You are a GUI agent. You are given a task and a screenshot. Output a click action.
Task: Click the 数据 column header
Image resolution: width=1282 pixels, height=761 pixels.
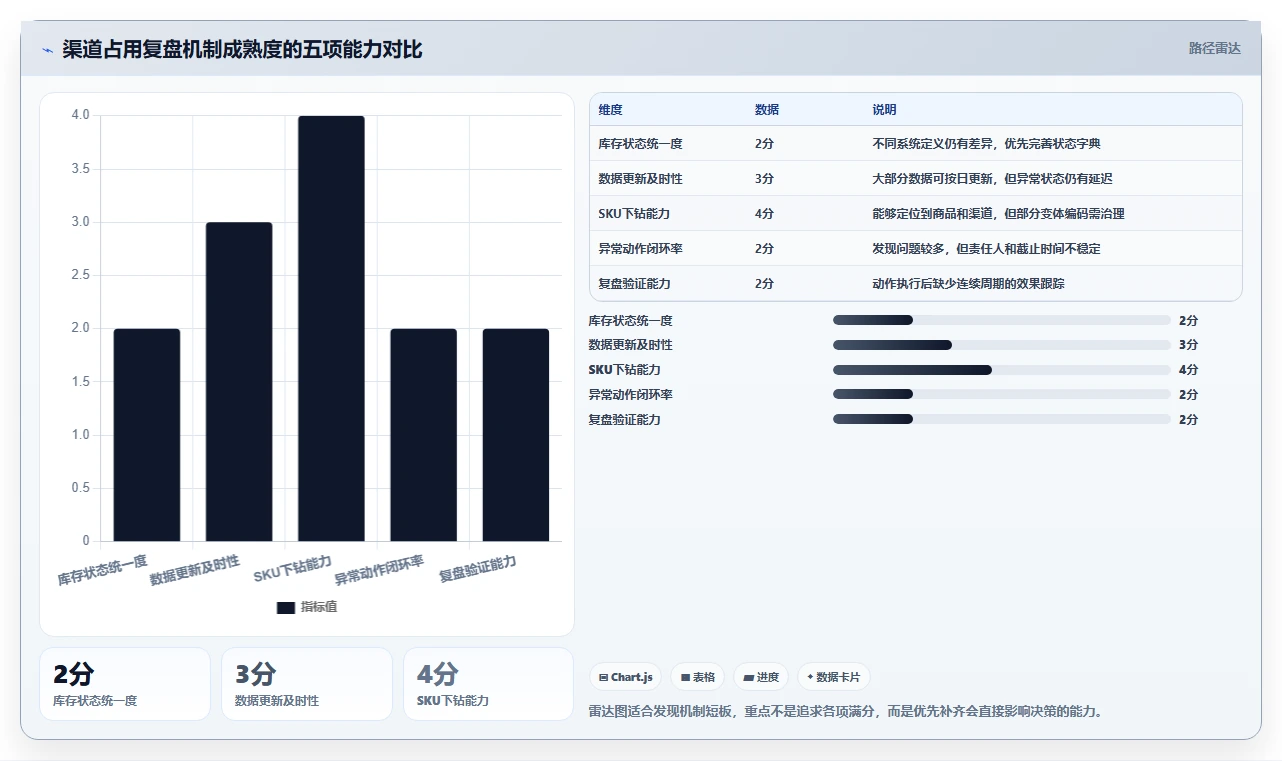tap(767, 109)
